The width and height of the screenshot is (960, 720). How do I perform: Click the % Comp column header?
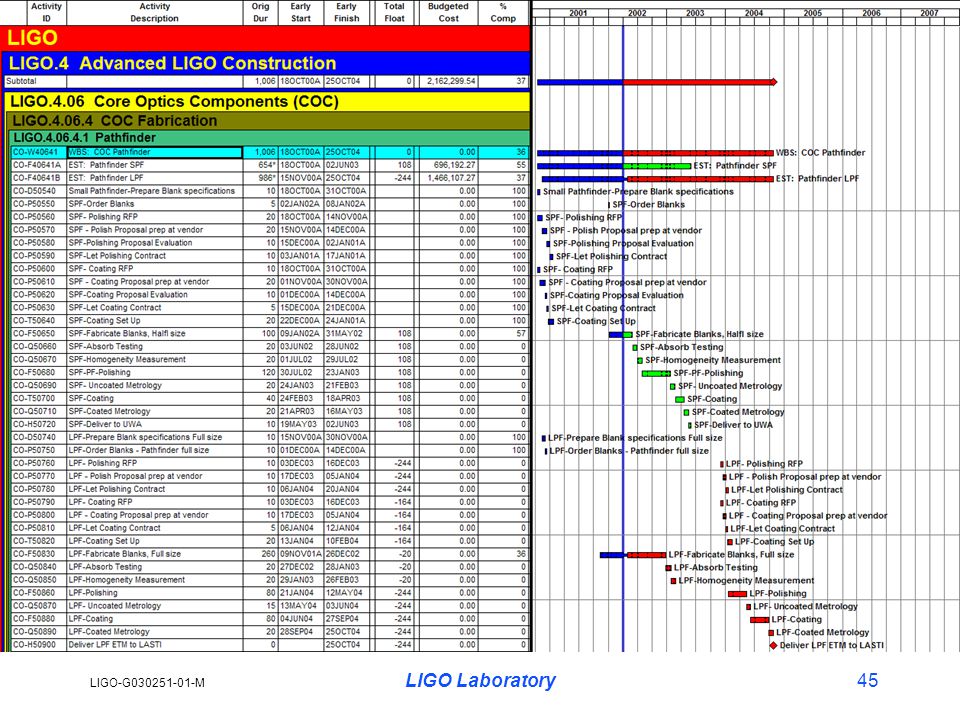503,13
